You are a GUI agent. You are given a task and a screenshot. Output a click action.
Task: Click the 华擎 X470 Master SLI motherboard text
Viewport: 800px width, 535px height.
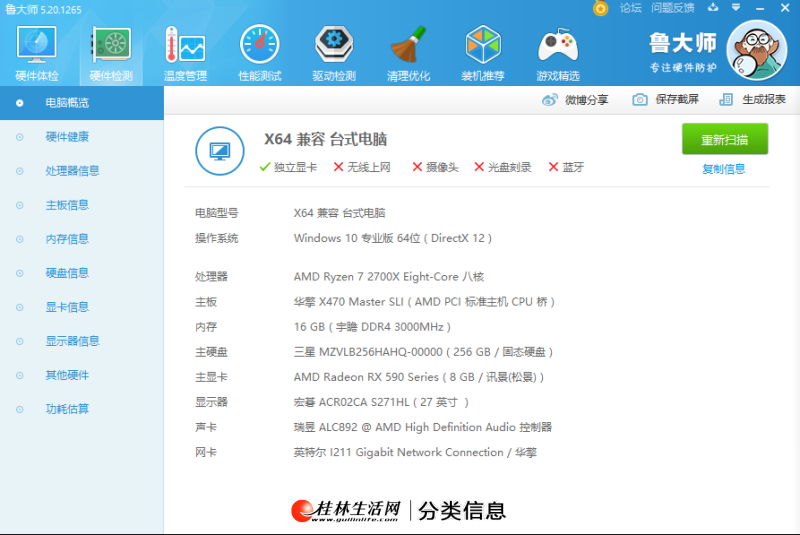point(424,301)
